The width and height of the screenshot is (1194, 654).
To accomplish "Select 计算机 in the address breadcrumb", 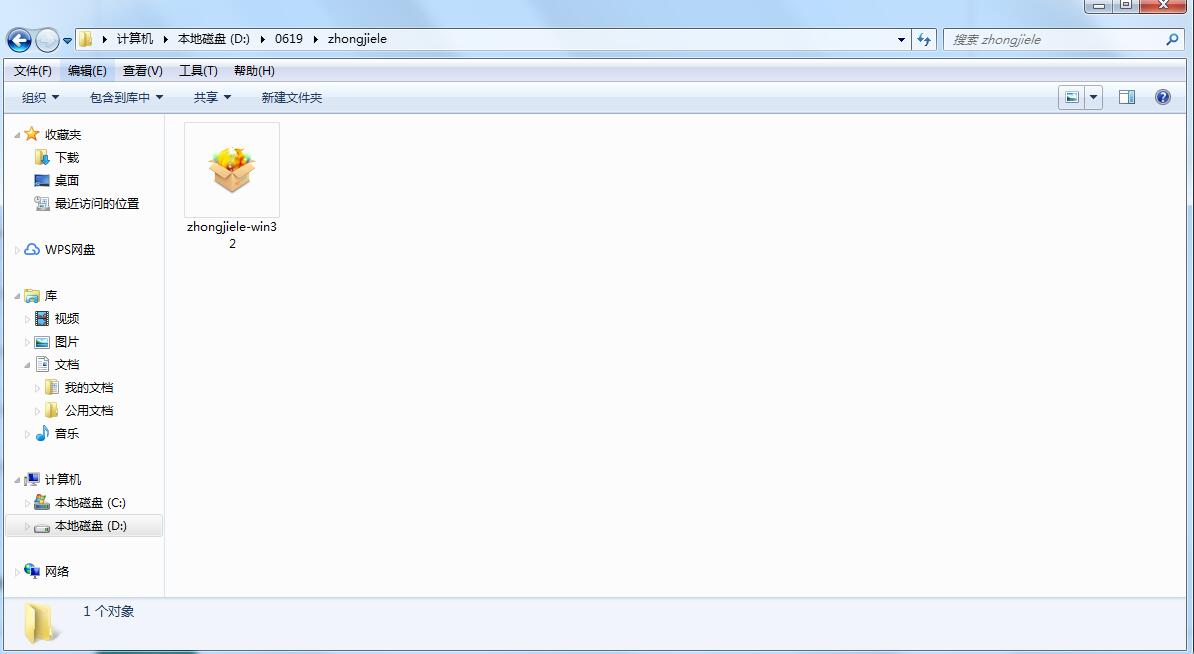I will click(135, 39).
